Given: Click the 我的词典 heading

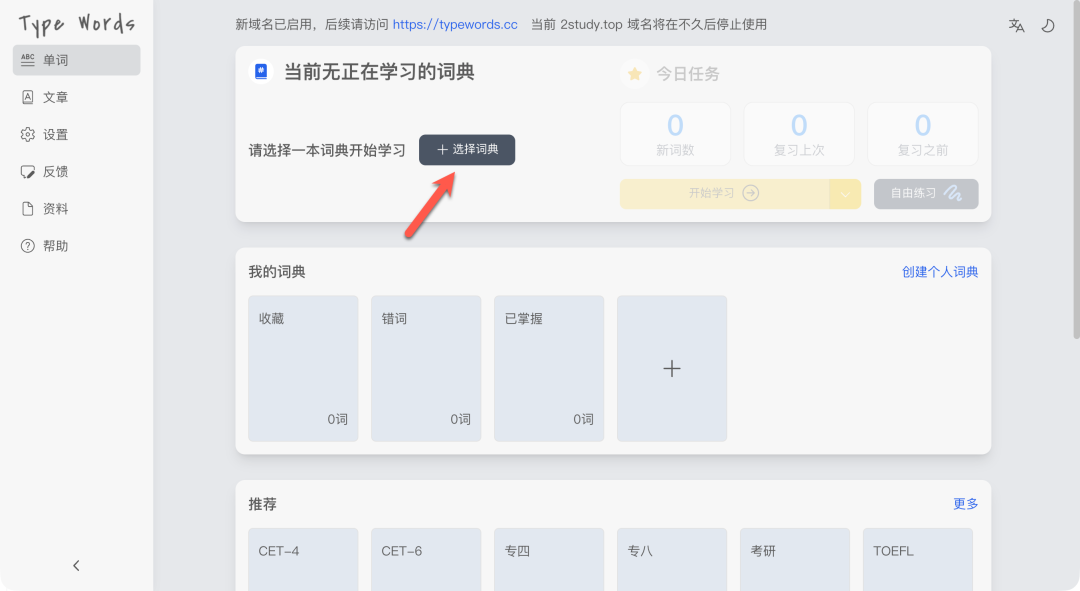Looking at the screenshot, I should click(x=277, y=272).
